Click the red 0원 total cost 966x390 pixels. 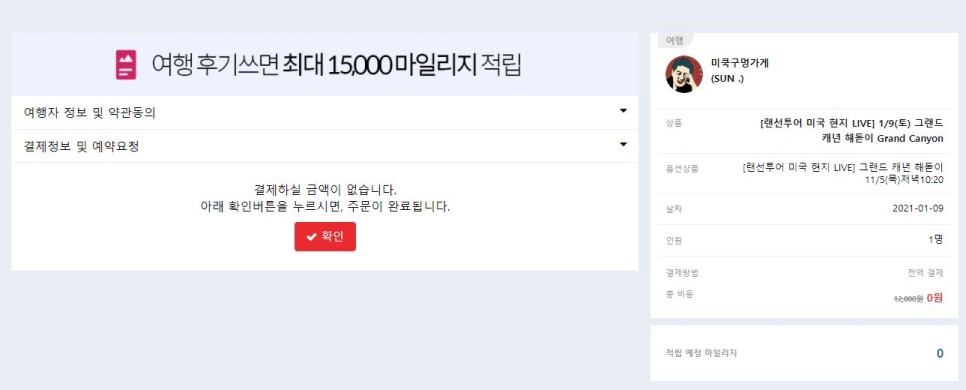point(935,298)
